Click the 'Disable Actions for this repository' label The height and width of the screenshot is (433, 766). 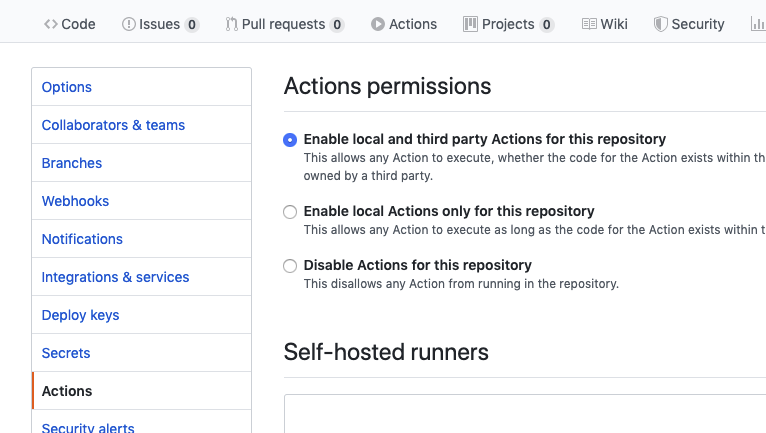point(418,265)
